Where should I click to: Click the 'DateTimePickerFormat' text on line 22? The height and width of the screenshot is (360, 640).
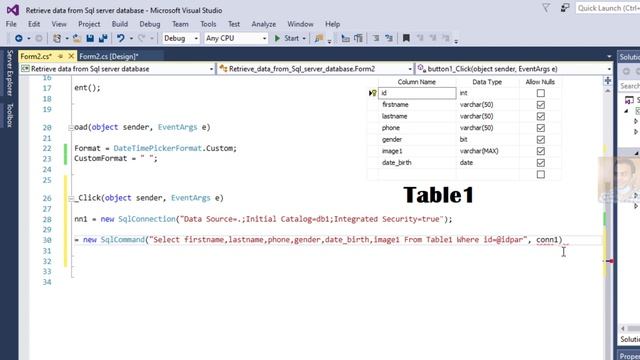click(158, 149)
